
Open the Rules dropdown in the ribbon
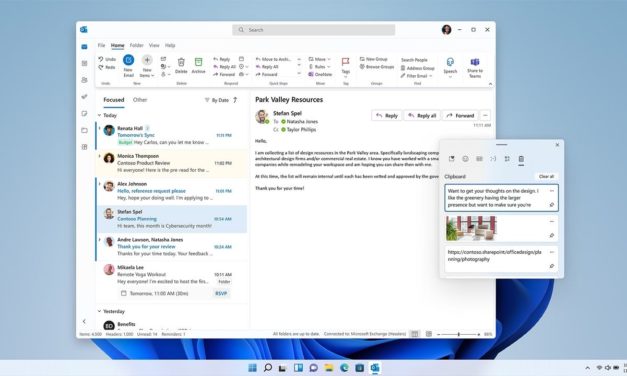[319, 67]
